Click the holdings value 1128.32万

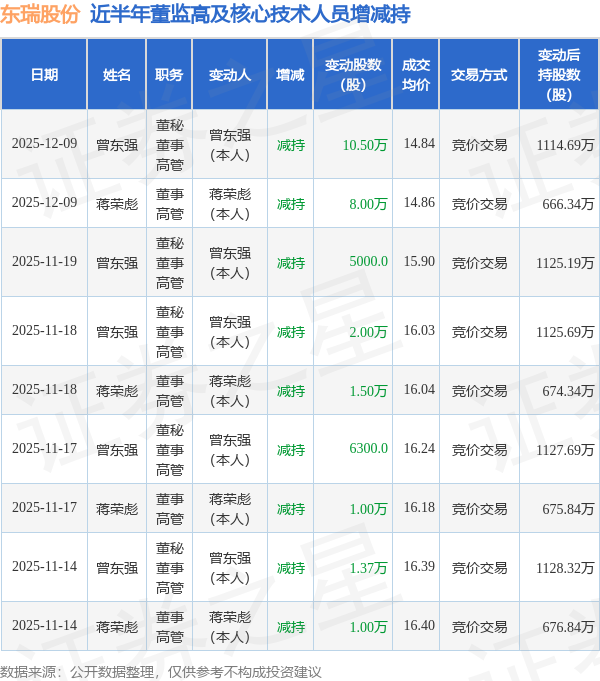point(565,568)
